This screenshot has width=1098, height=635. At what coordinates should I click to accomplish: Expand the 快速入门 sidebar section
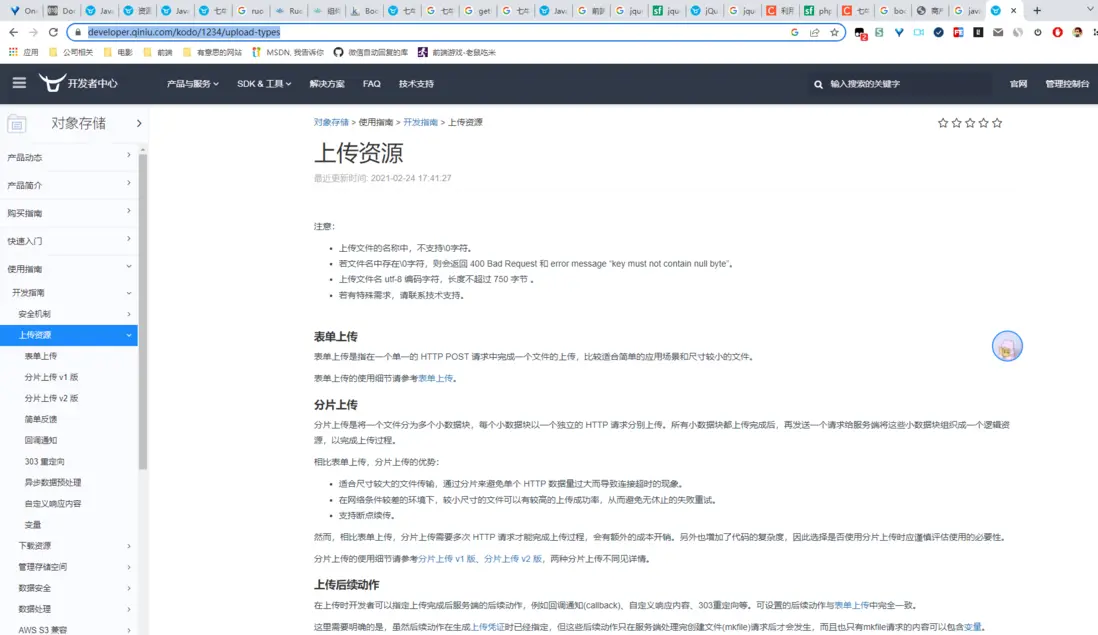pyautogui.click(x=69, y=241)
